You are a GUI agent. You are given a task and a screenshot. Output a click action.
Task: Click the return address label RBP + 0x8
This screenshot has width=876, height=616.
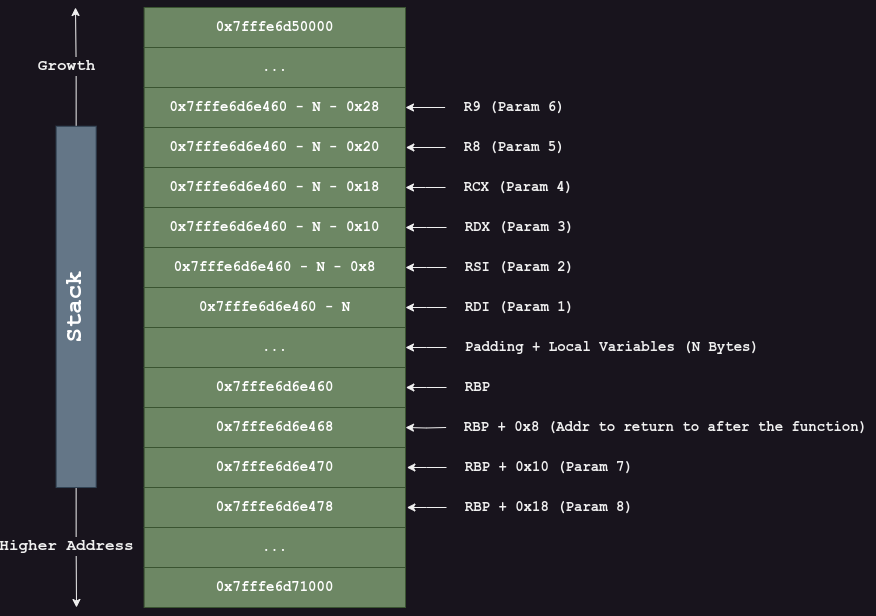tap(664, 427)
